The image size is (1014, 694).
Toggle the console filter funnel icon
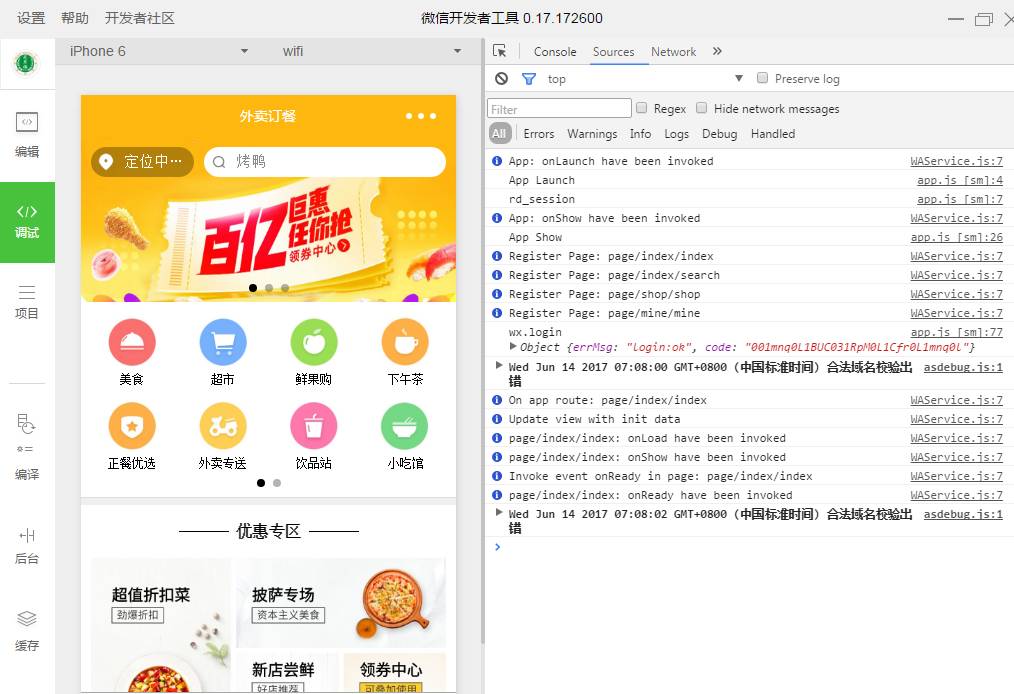(x=528, y=78)
